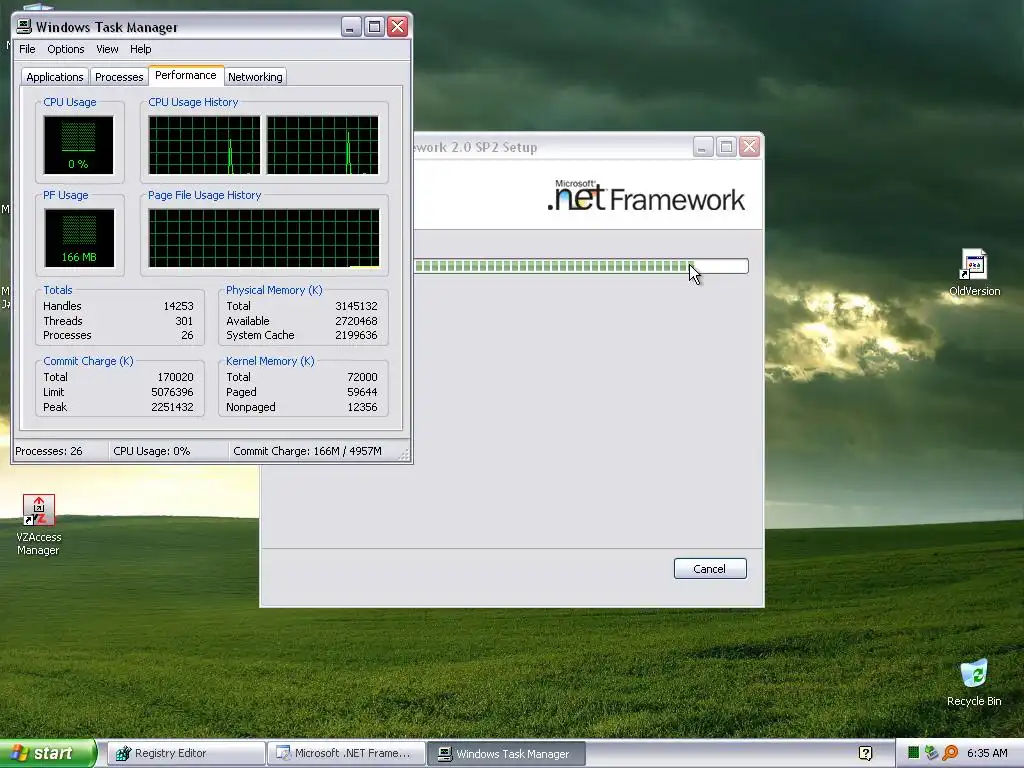Click the right CPU Usage History graph
Screen dimensions: 1024x768
click(323, 145)
